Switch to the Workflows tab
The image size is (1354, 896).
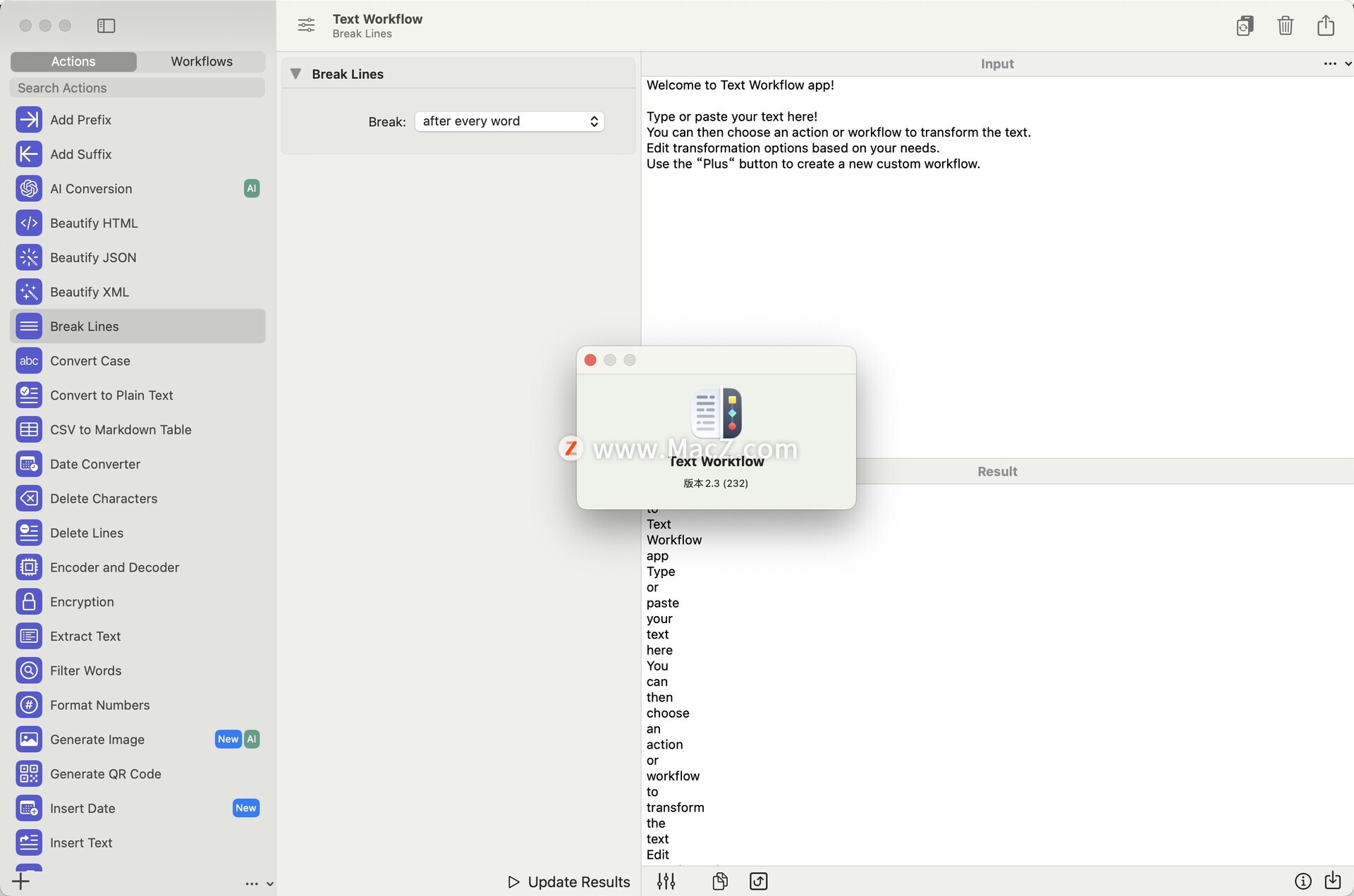point(202,61)
